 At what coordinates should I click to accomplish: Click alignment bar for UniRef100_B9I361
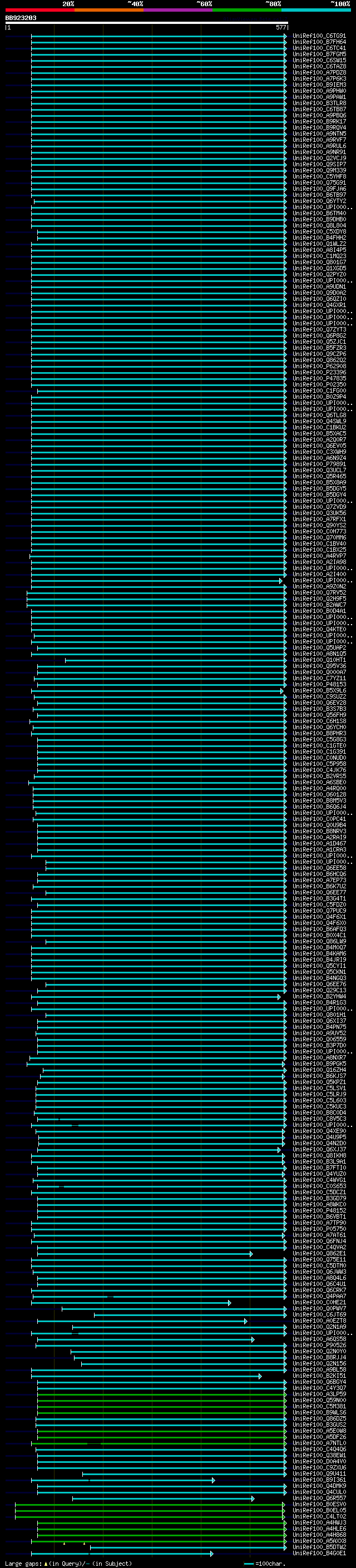122,1480
